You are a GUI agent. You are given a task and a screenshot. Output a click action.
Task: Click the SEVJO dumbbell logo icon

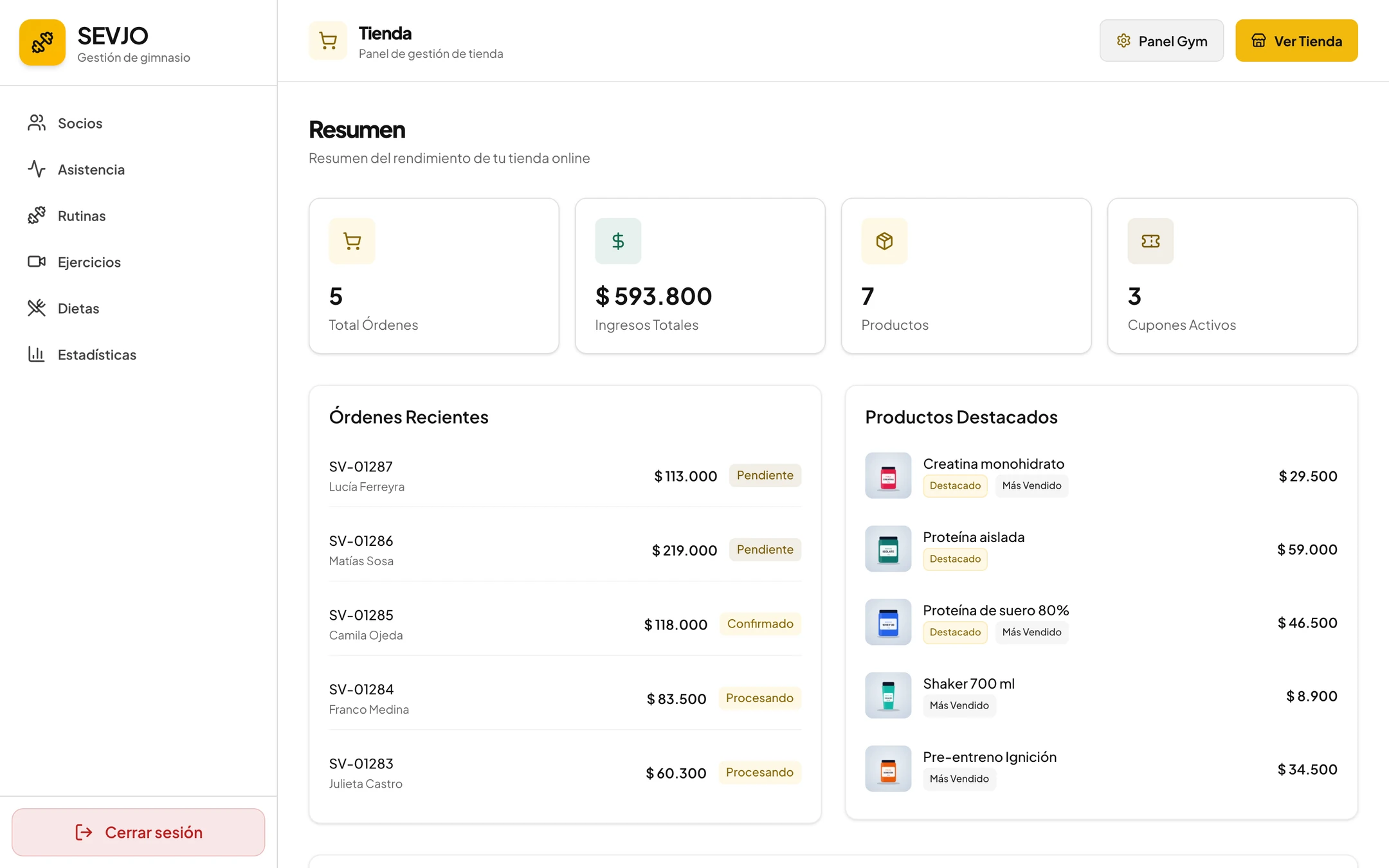tap(42, 42)
